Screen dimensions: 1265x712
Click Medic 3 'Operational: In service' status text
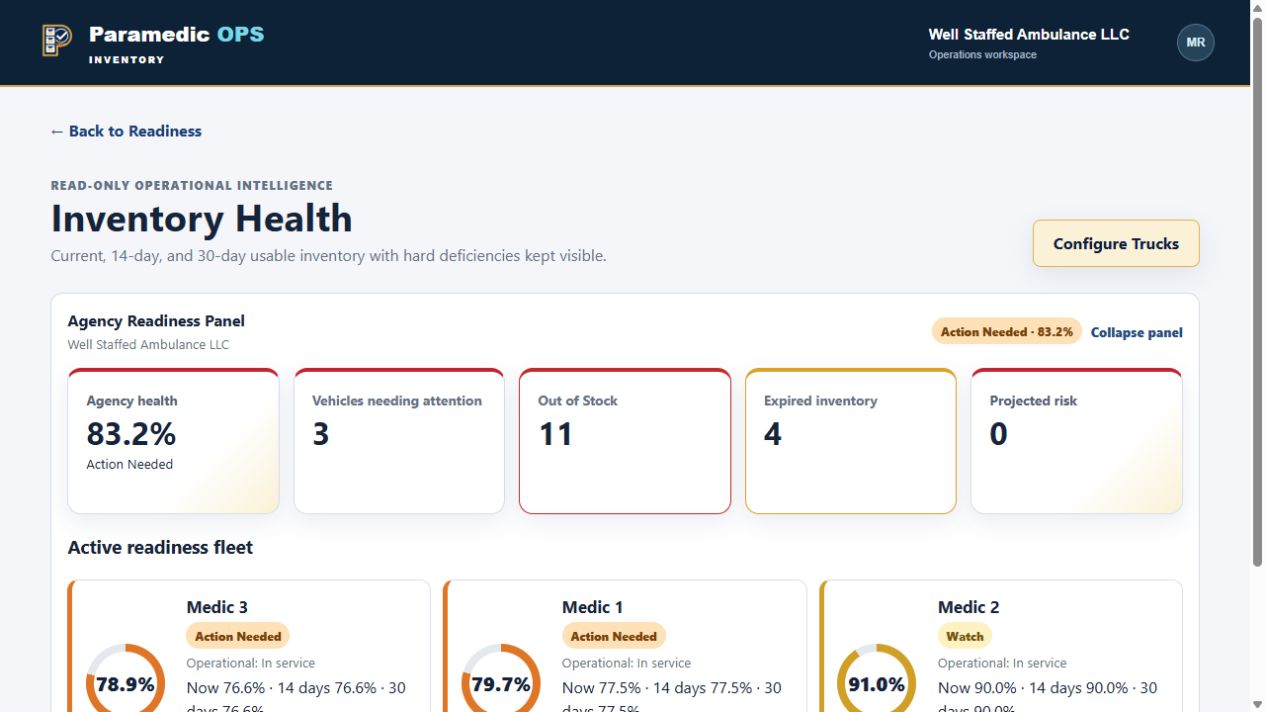click(x=250, y=663)
